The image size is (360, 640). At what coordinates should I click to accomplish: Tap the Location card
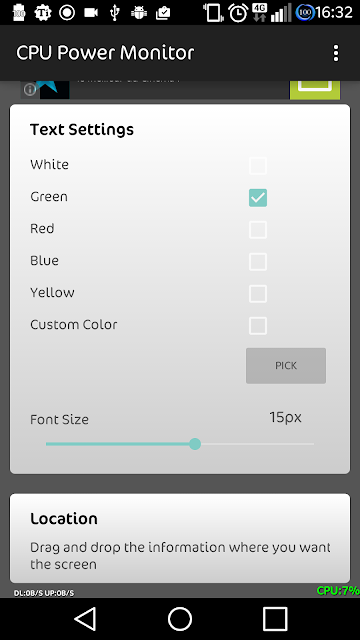tap(180, 538)
